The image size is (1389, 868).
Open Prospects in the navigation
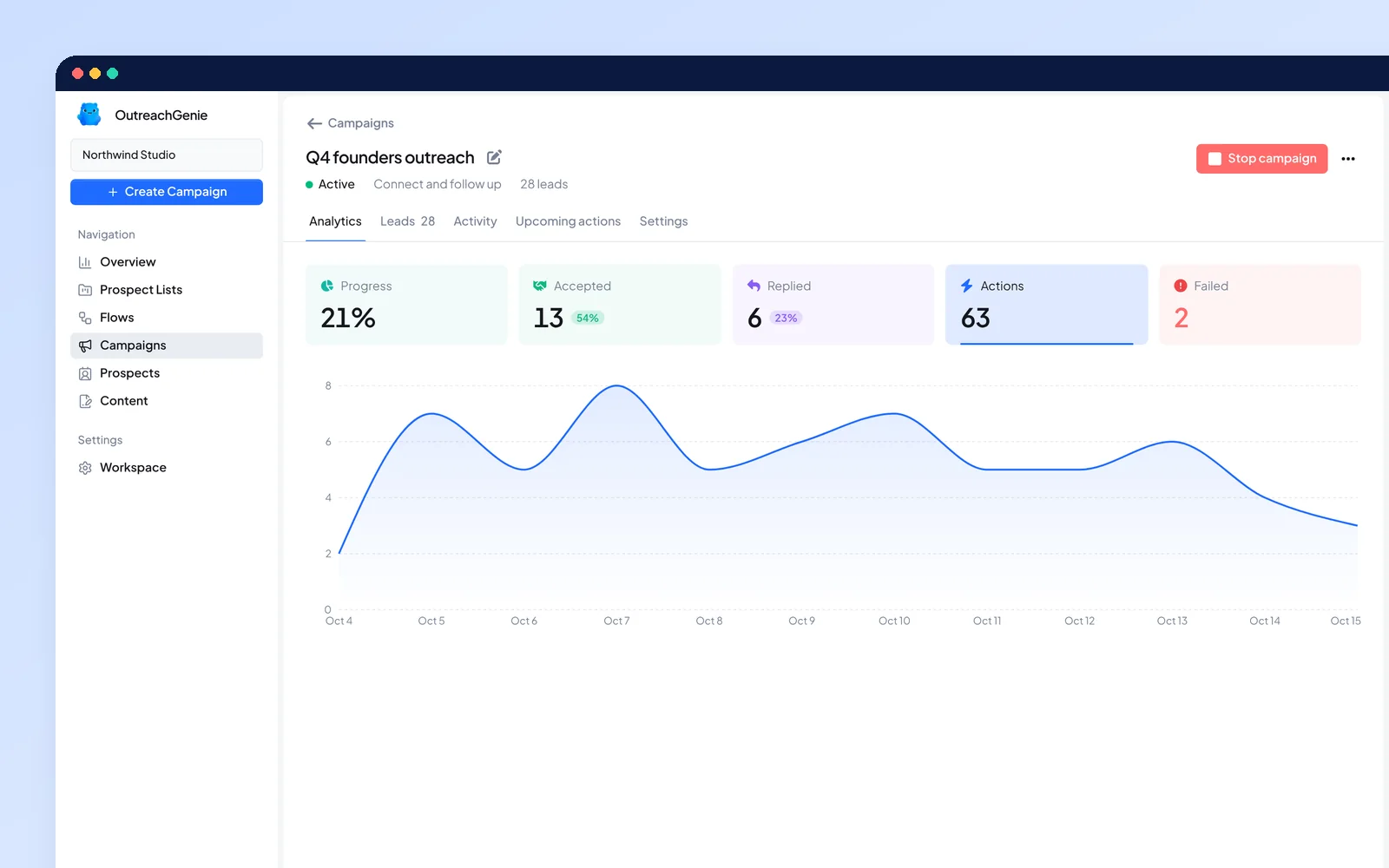click(167, 373)
